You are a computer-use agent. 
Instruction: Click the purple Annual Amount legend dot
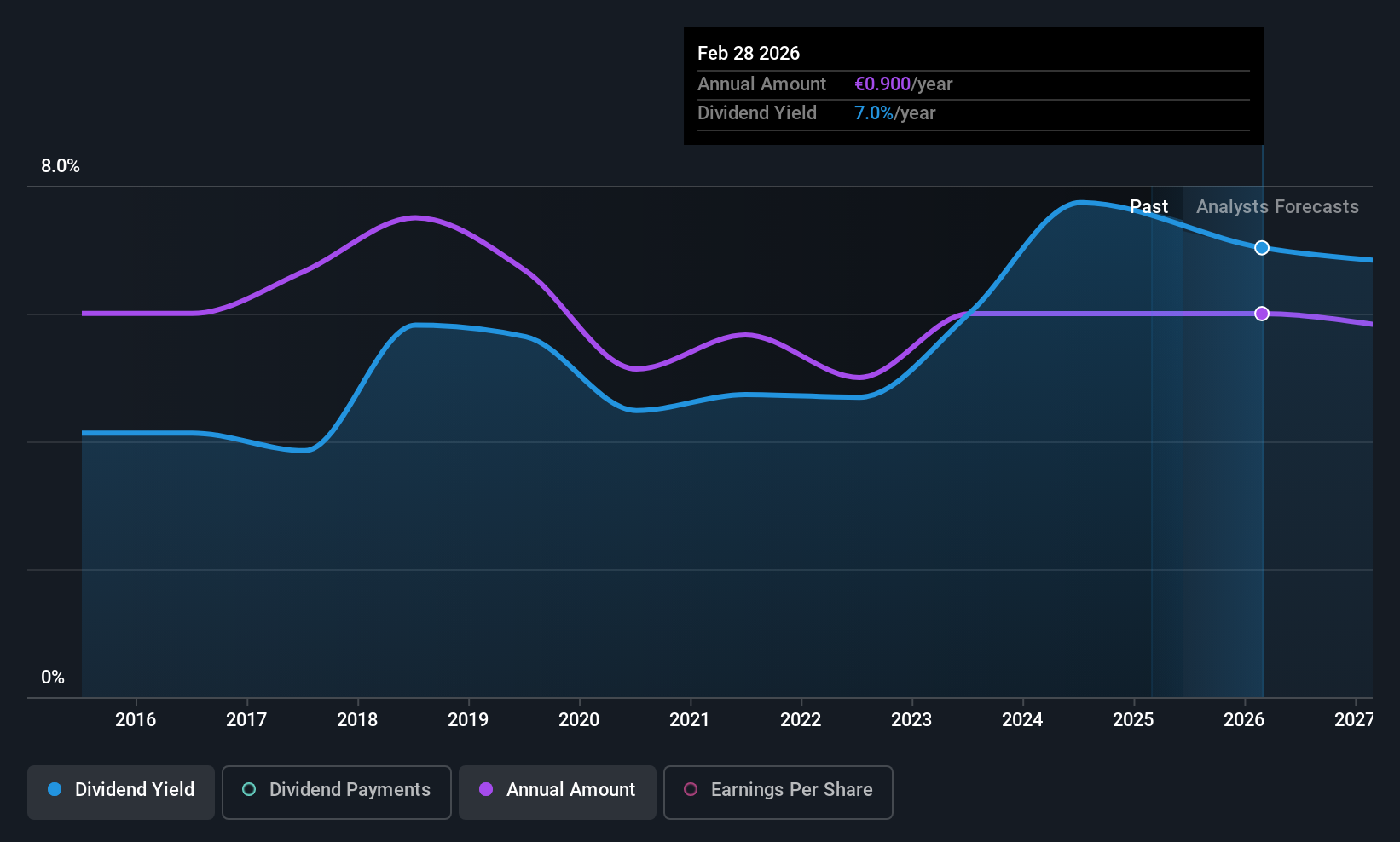pos(486,789)
